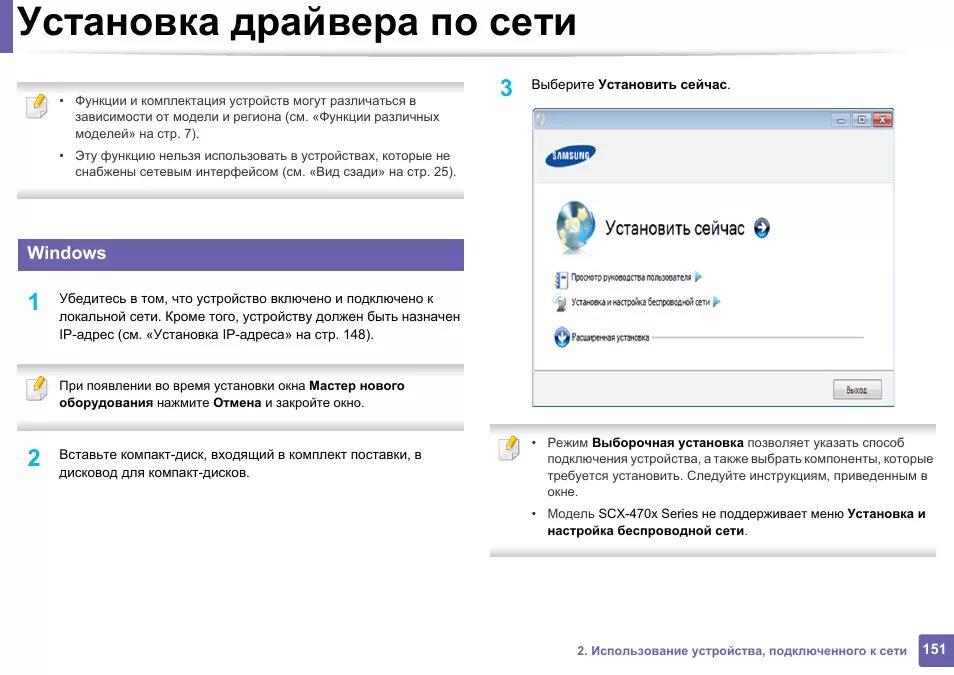Viewport: 954px width, 675px height.
Task: Click arrow after wireless network setup link
Action: point(717,301)
